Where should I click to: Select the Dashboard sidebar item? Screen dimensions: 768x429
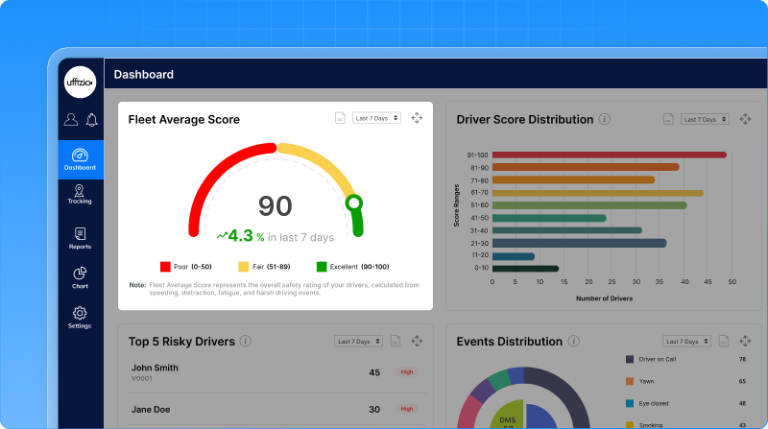point(80,159)
